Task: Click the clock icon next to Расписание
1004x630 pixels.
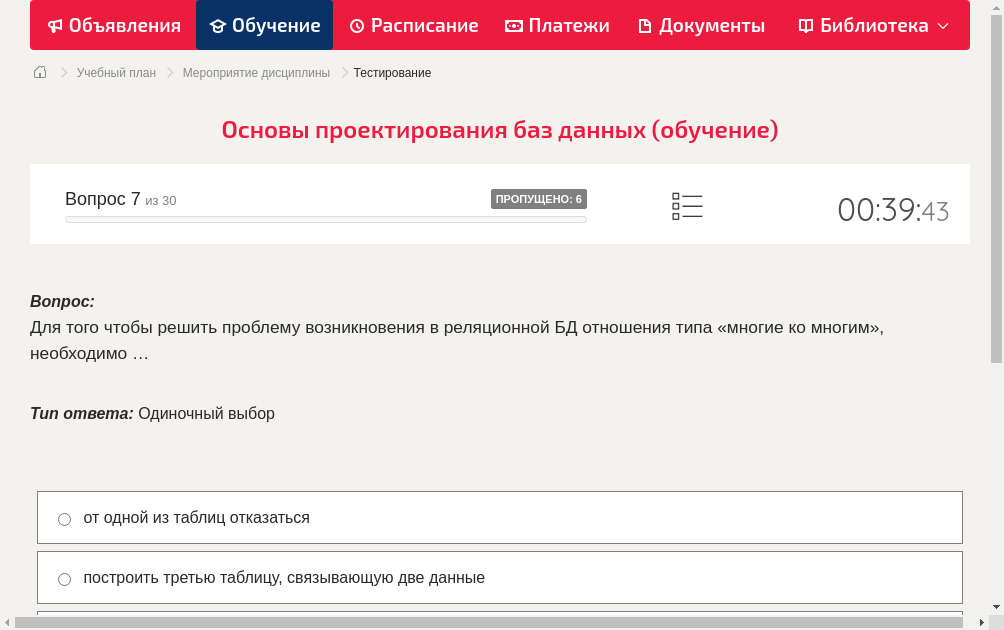Action: (356, 25)
